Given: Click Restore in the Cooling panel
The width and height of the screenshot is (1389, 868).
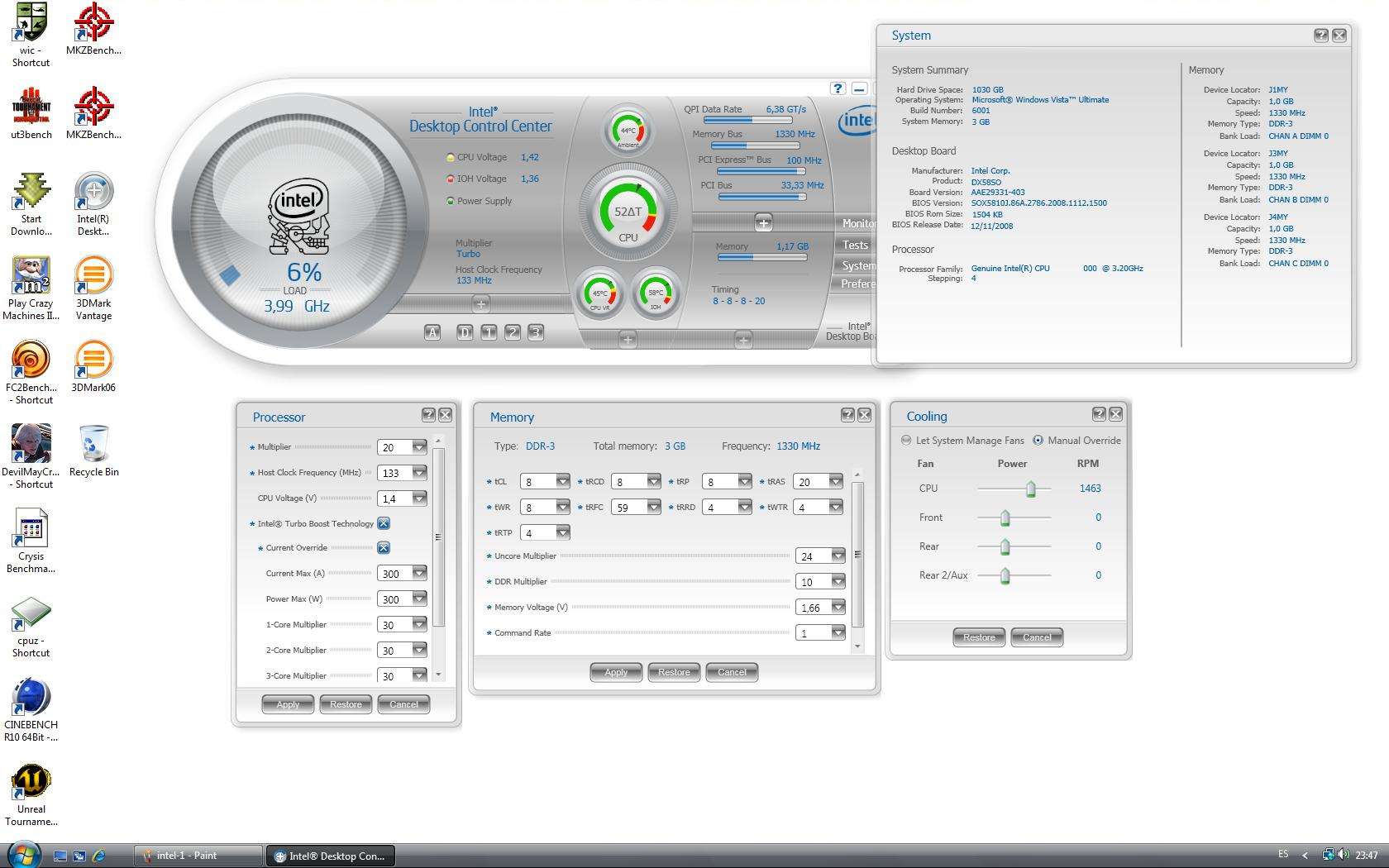Looking at the screenshot, I should pos(979,637).
